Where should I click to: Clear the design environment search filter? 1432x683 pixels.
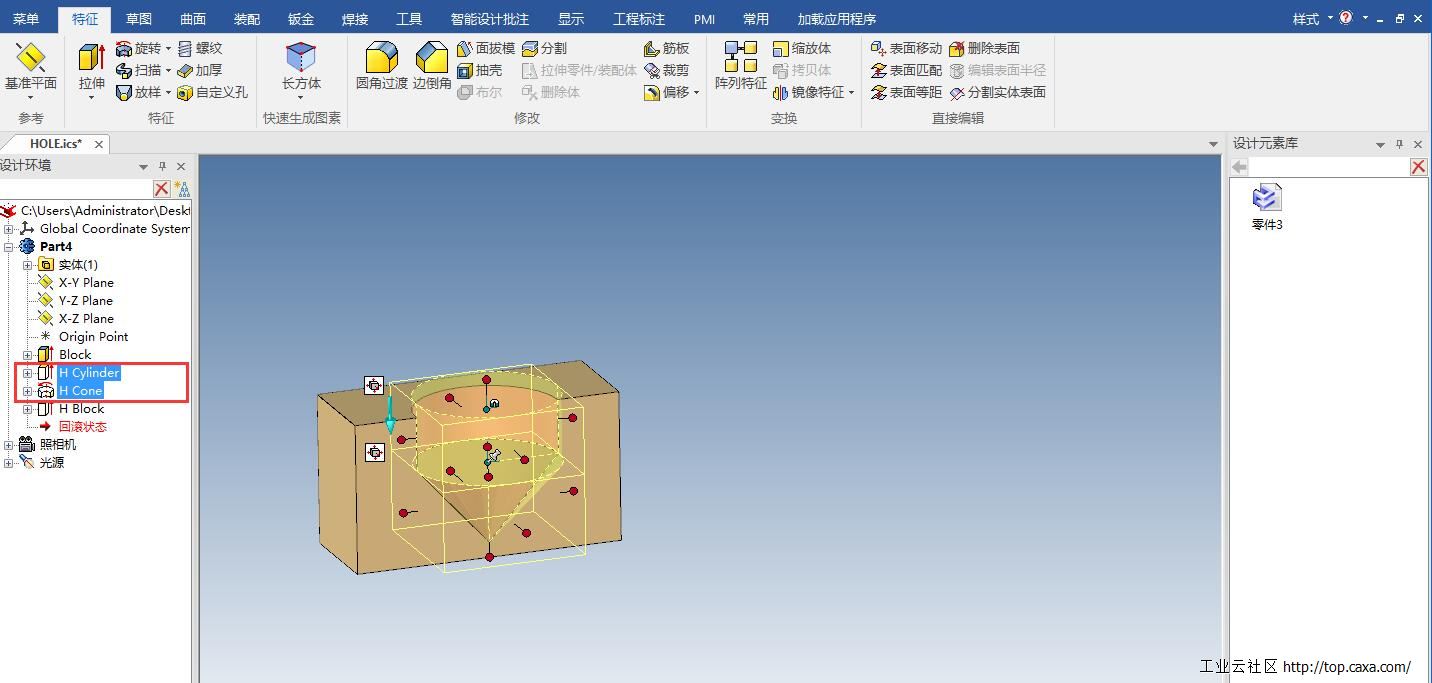click(161, 188)
